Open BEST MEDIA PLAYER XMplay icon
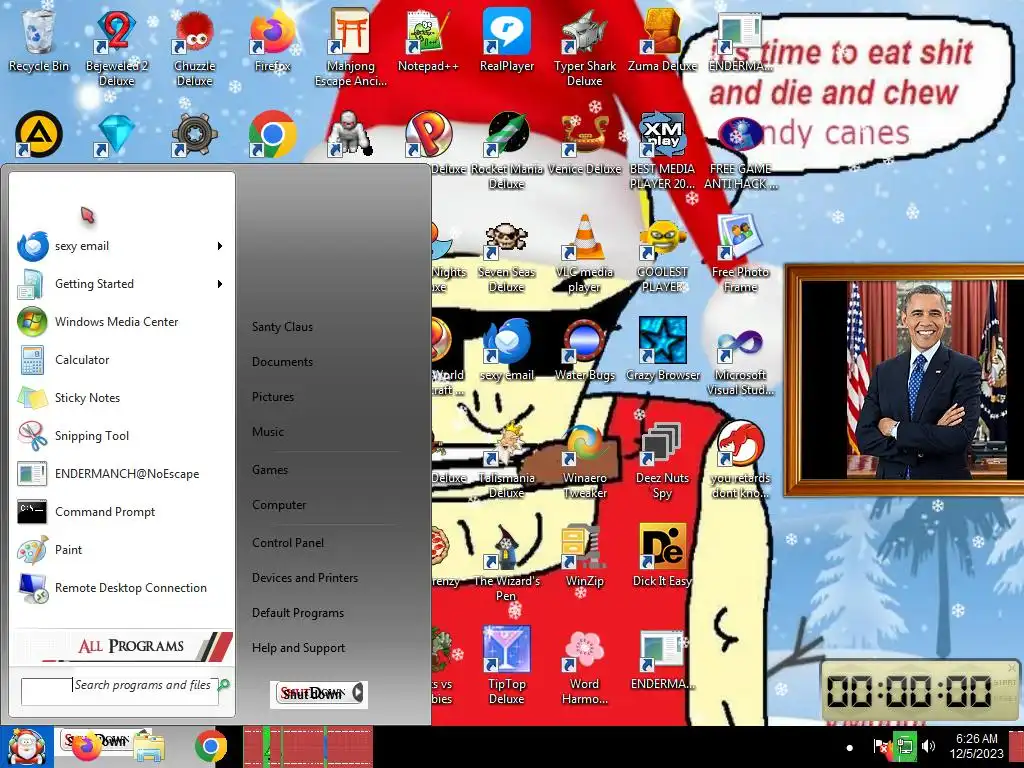 [662, 150]
